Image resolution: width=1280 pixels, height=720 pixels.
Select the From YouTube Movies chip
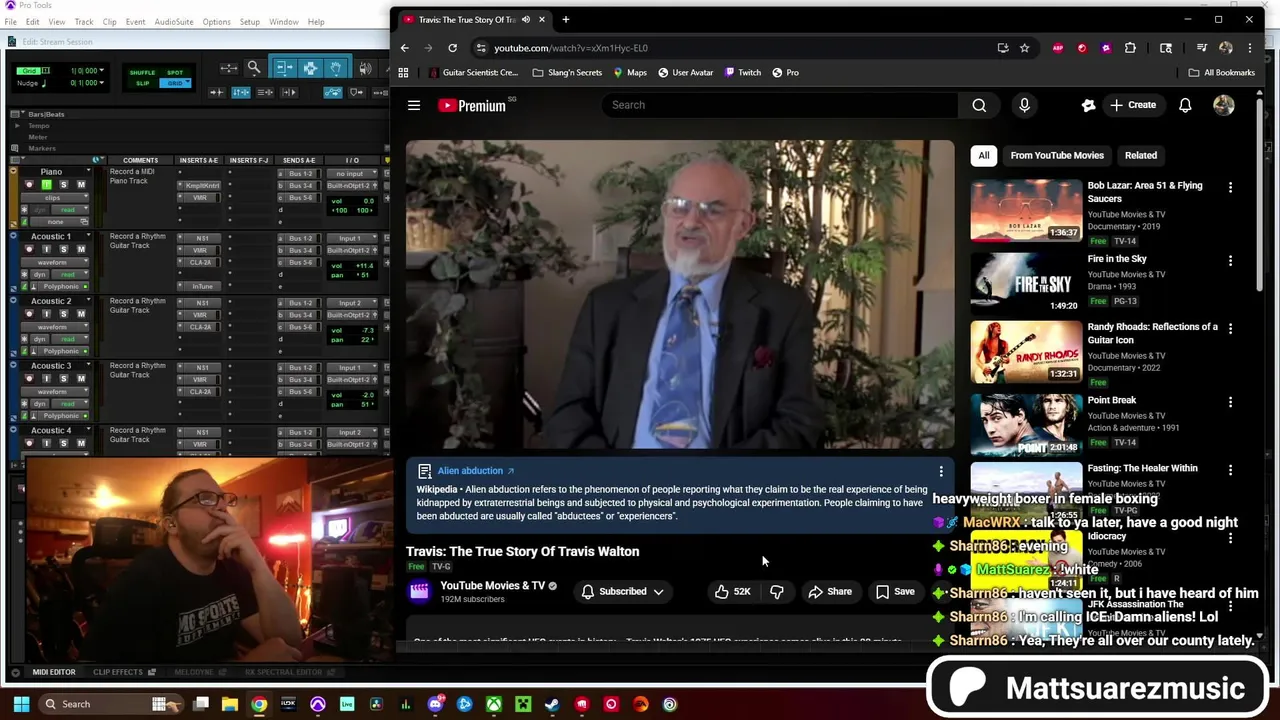tap(1057, 155)
